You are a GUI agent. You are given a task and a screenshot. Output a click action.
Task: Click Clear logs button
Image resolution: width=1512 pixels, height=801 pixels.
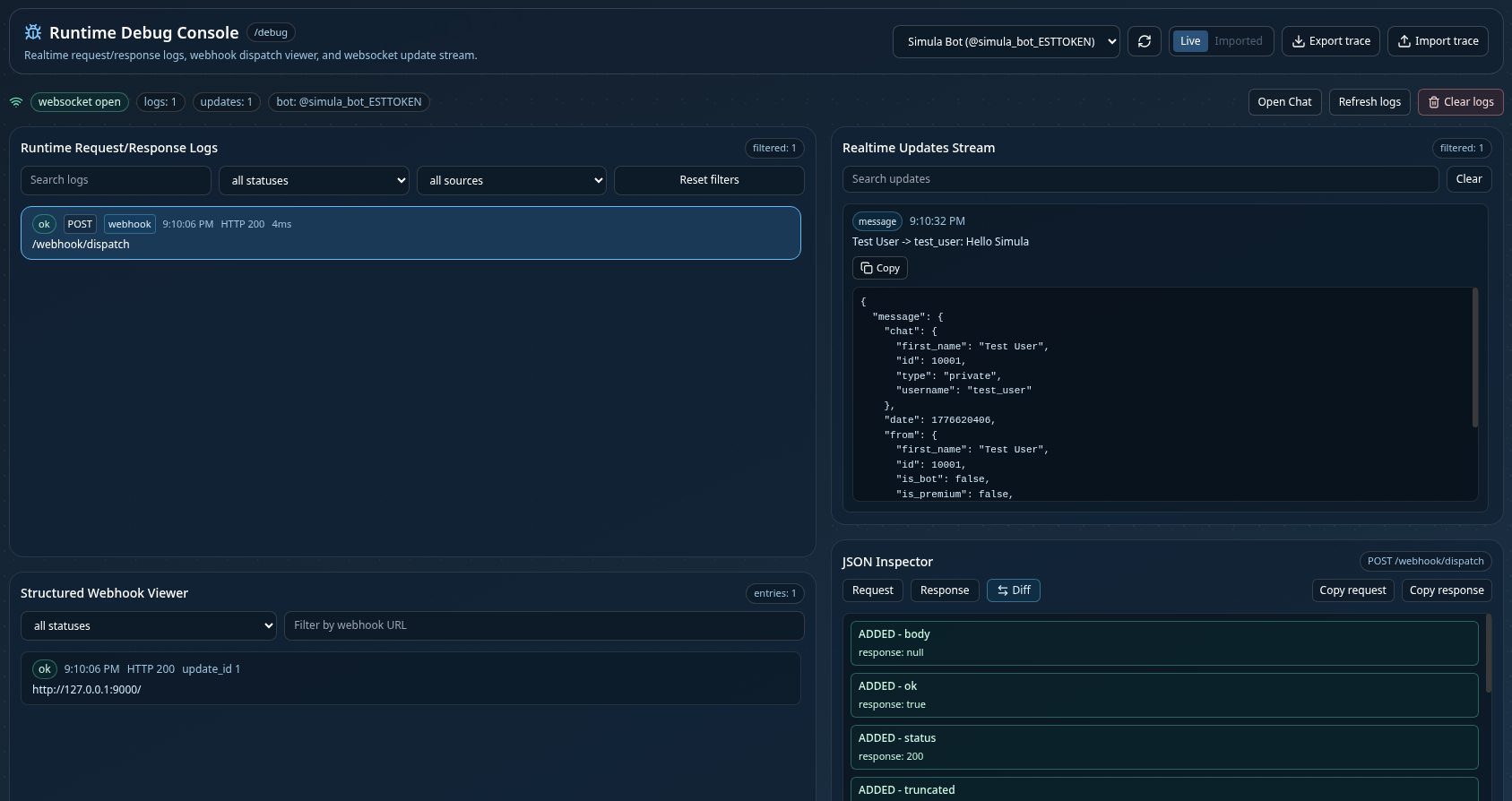pyautogui.click(x=1460, y=102)
